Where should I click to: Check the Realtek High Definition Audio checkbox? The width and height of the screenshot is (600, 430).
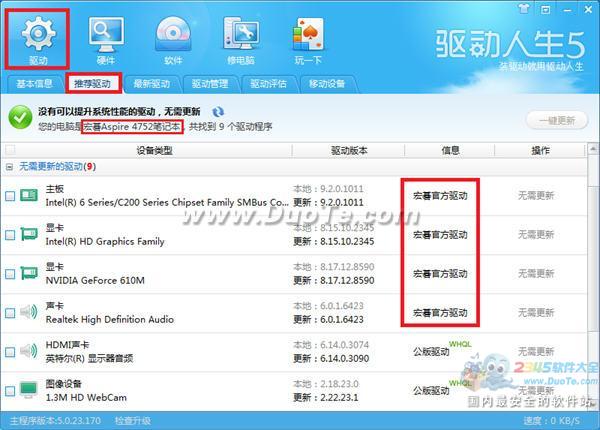[10, 313]
